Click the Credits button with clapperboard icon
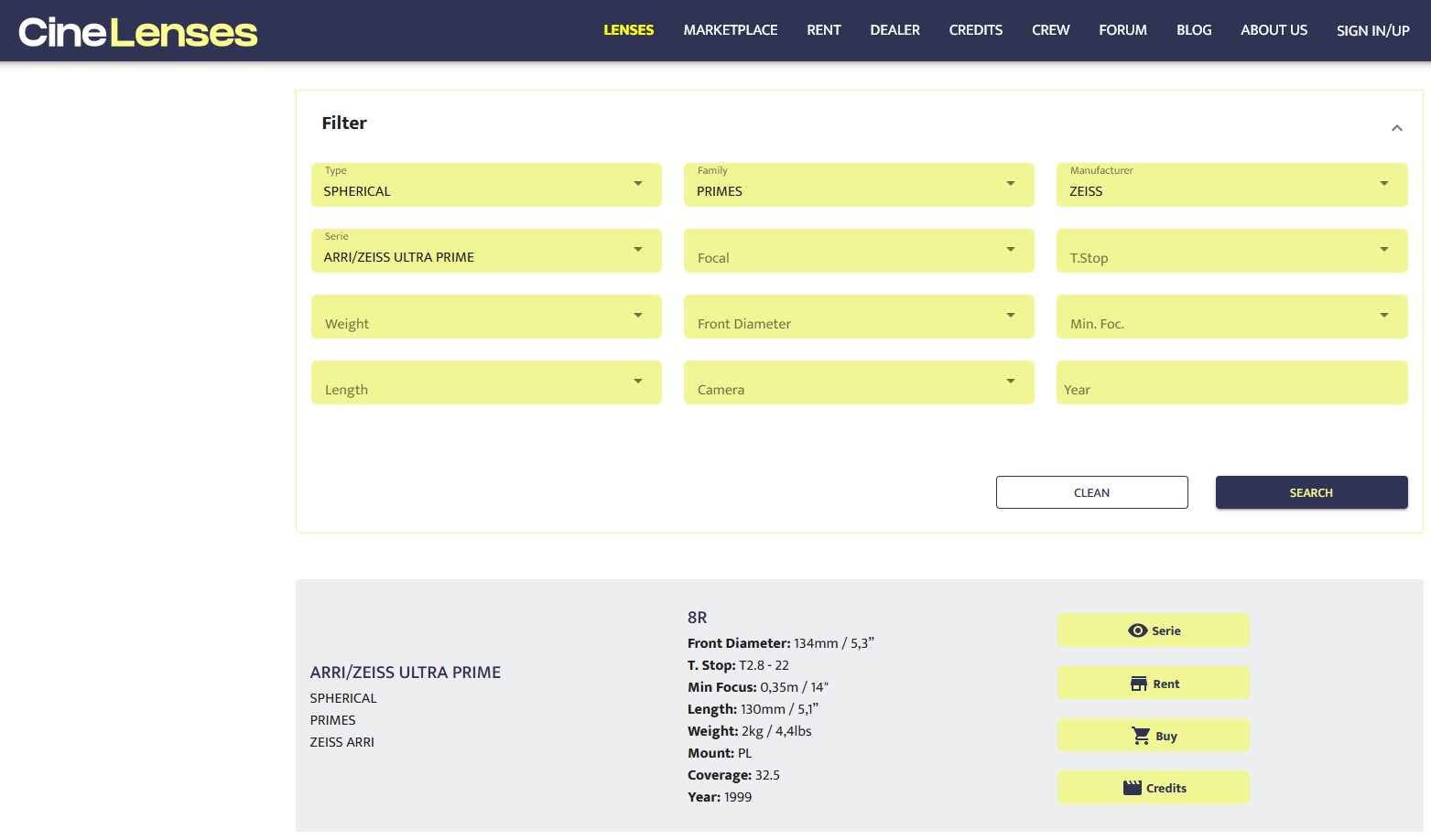The width and height of the screenshot is (1431, 840). (1154, 788)
